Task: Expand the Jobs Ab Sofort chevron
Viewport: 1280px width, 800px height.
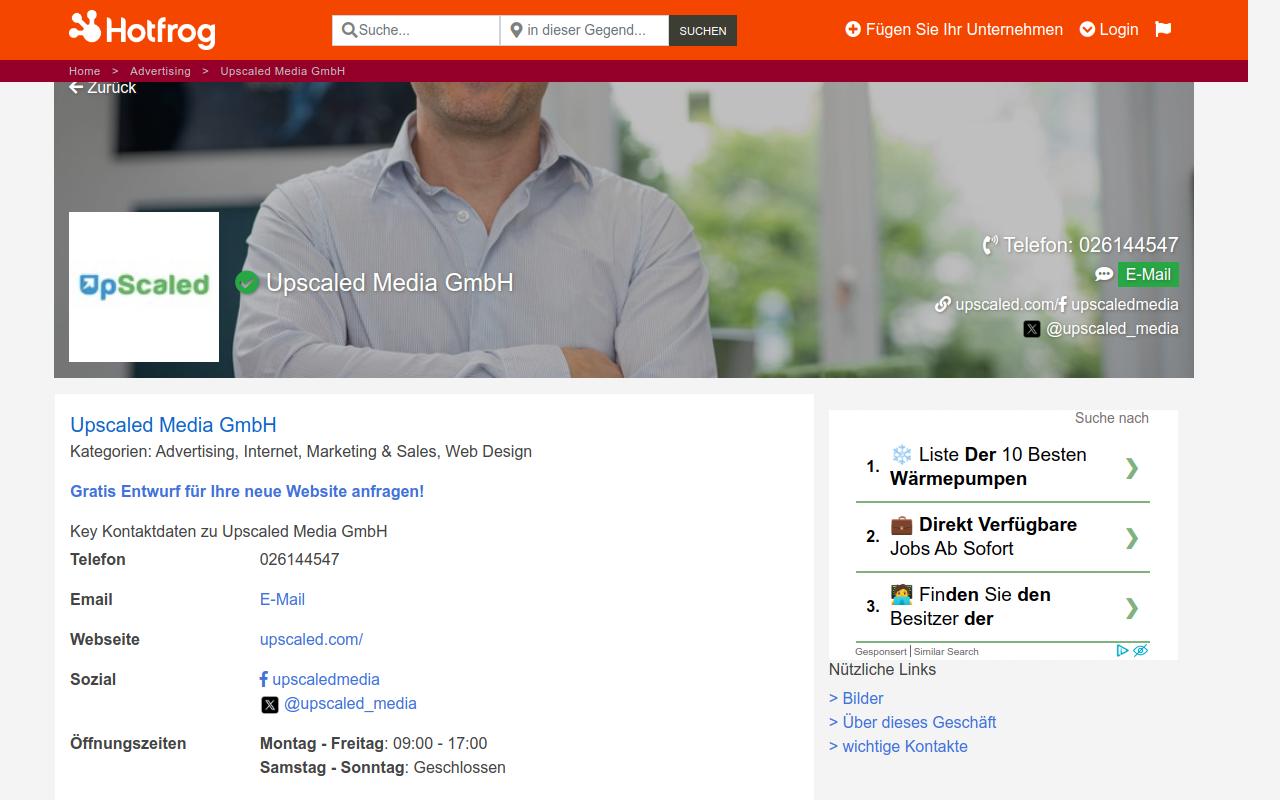Action: click(1132, 538)
